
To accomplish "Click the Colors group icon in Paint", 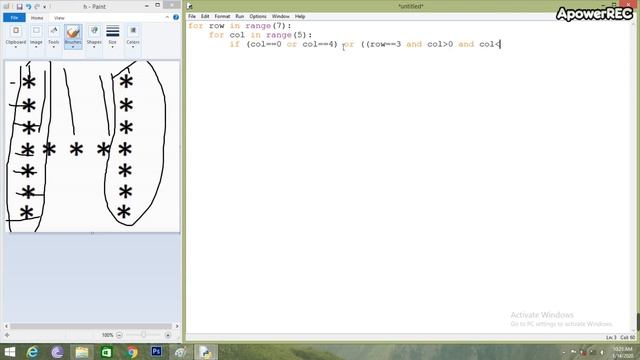I will point(133,31).
